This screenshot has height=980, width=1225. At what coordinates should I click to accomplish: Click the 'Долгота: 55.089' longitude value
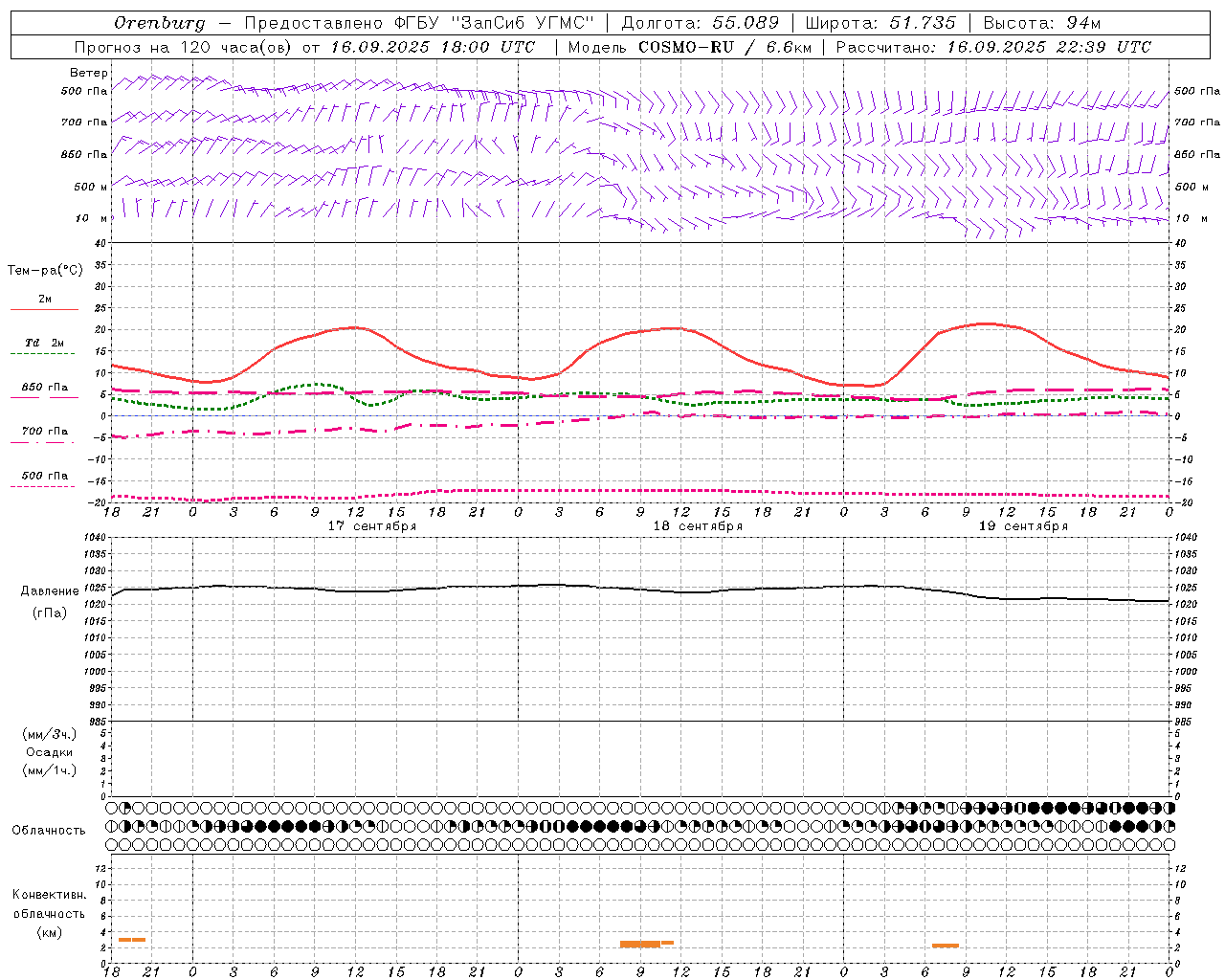click(701, 23)
